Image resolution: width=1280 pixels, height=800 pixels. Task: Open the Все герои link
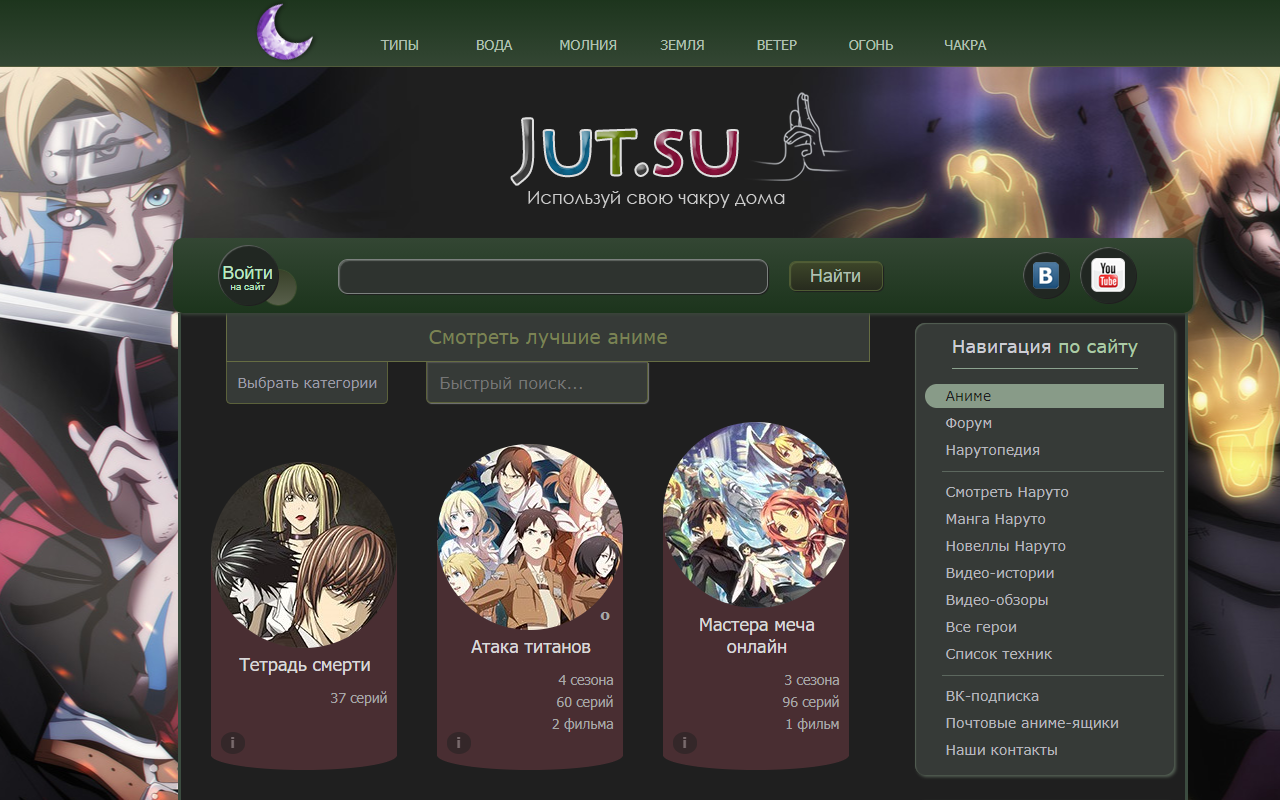[981, 627]
